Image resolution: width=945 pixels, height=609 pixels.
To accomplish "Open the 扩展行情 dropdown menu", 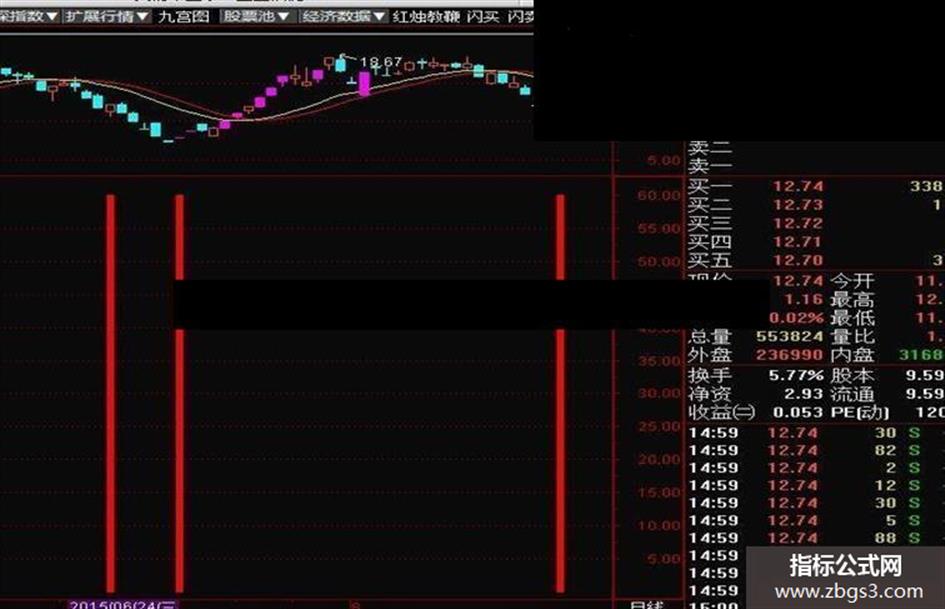I will coord(107,16).
